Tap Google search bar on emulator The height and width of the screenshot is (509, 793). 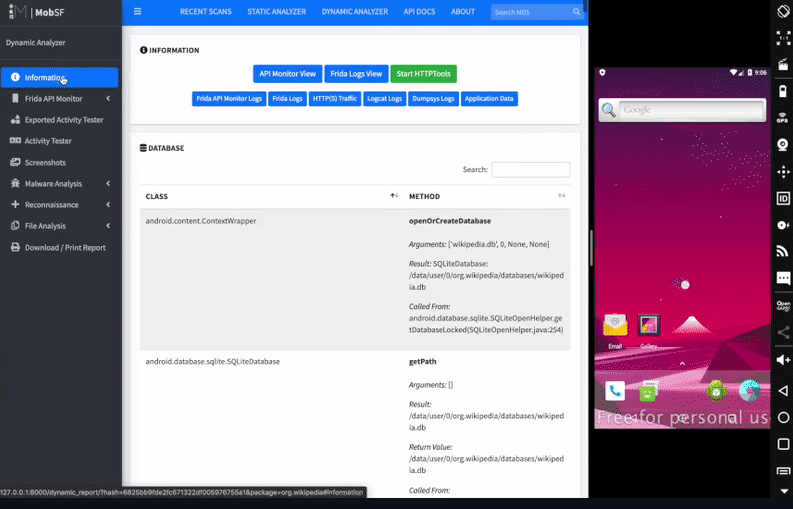click(x=682, y=110)
